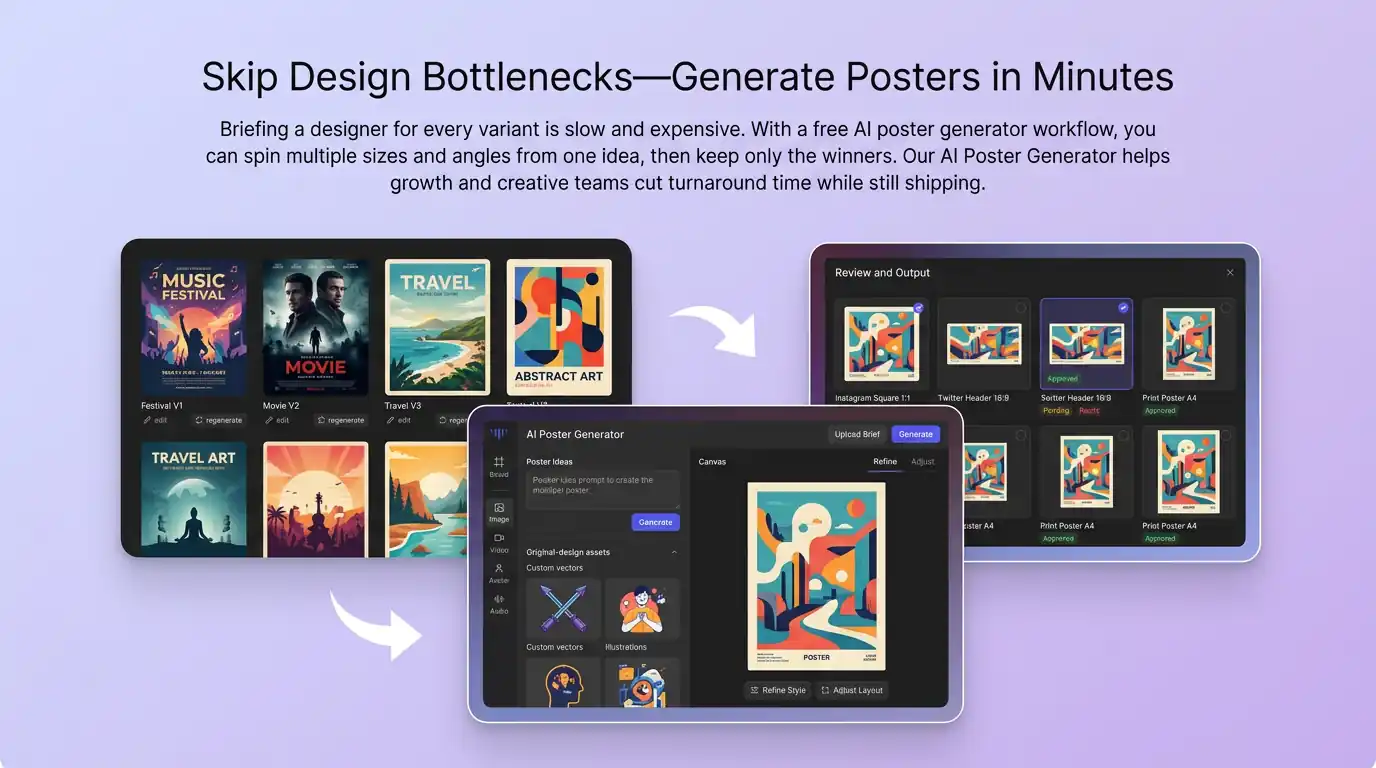This screenshot has height=768, width=1376.
Task: Switch to the Adjust tab
Action: (922, 462)
